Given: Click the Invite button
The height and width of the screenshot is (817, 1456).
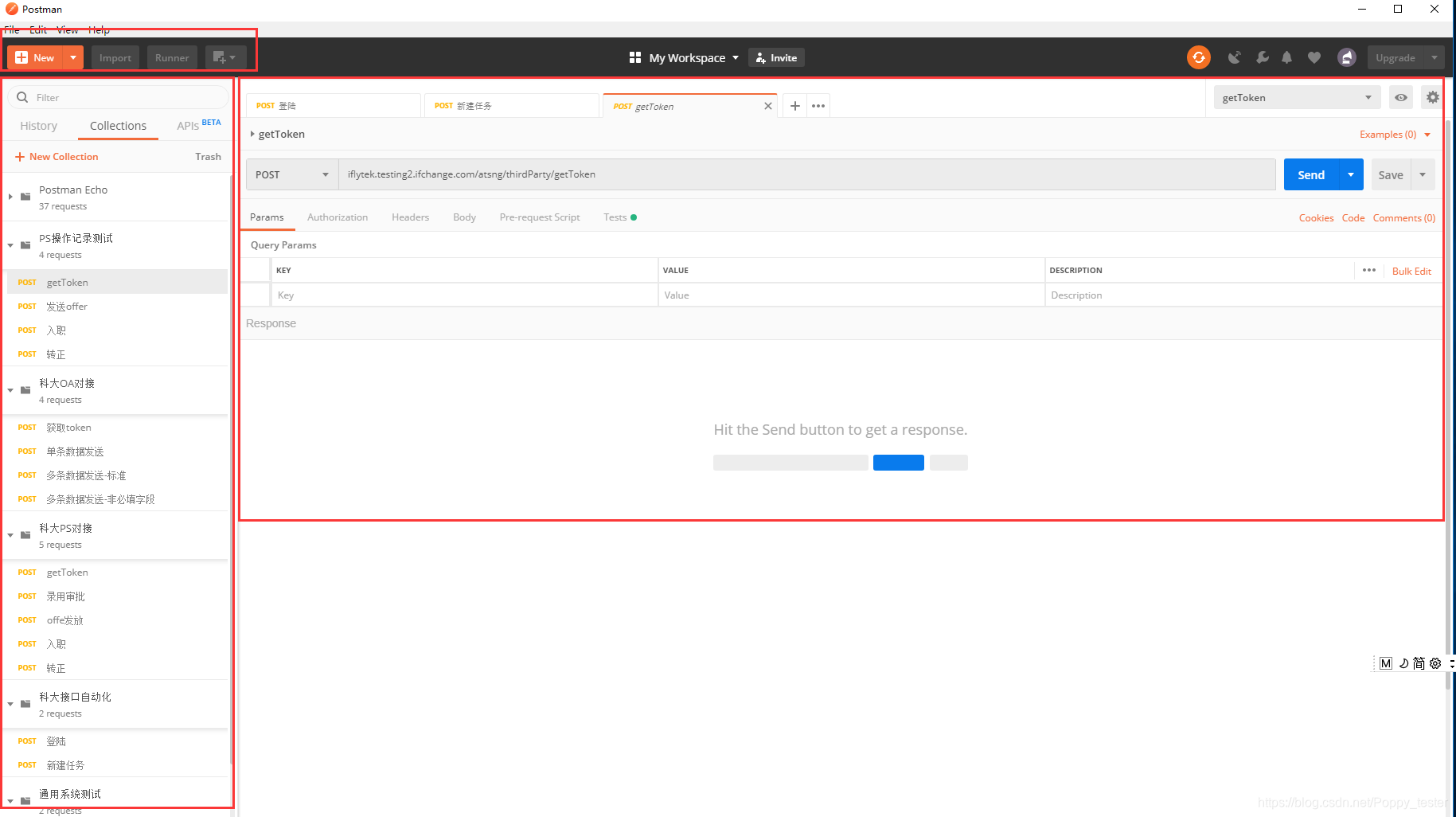Looking at the screenshot, I should coord(776,57).
